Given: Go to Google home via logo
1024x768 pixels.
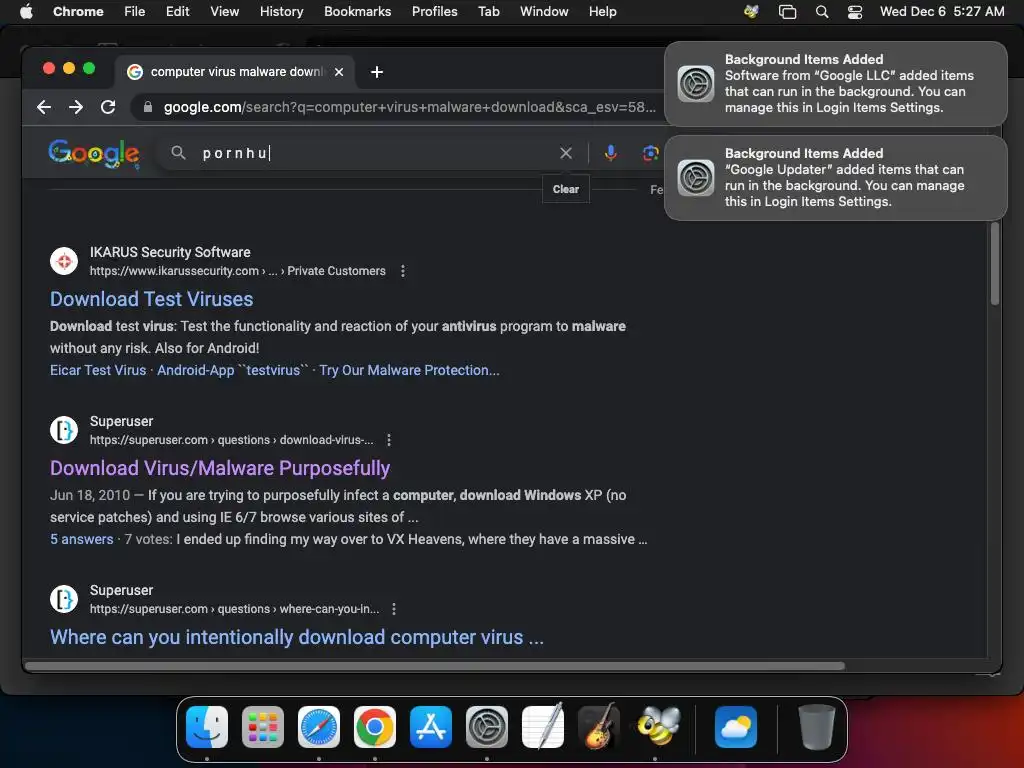Looking at the screenshot, I should (x=94, y=153).
